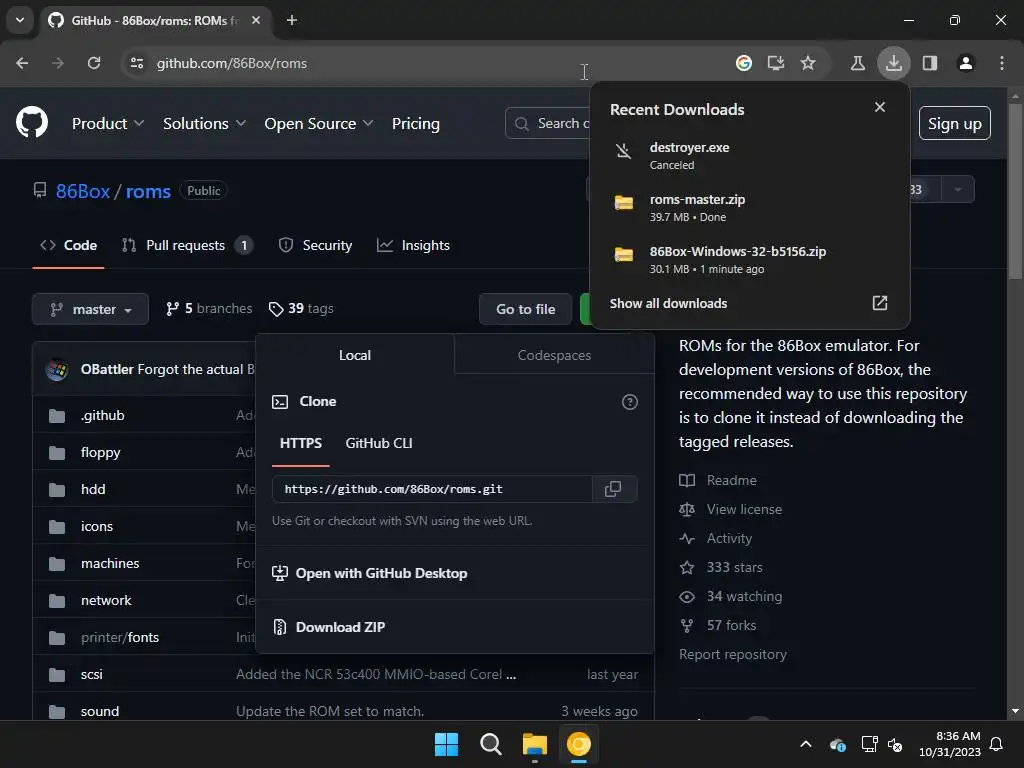
Task: Click the Sign up button
Action: click(954, 123)
